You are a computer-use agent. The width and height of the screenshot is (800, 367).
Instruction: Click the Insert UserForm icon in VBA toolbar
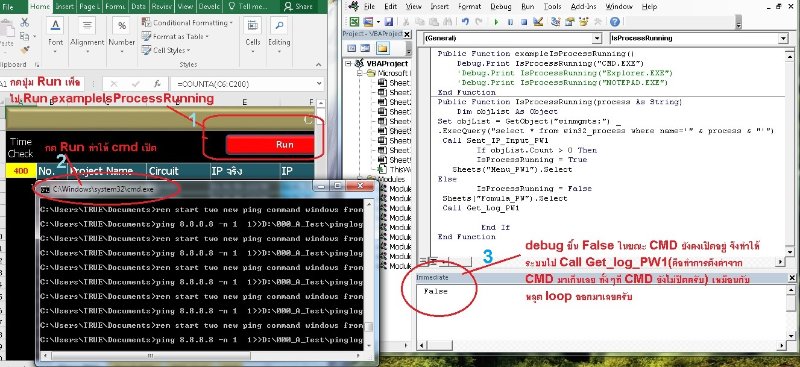pyautogui.click(x=367, y=22)
